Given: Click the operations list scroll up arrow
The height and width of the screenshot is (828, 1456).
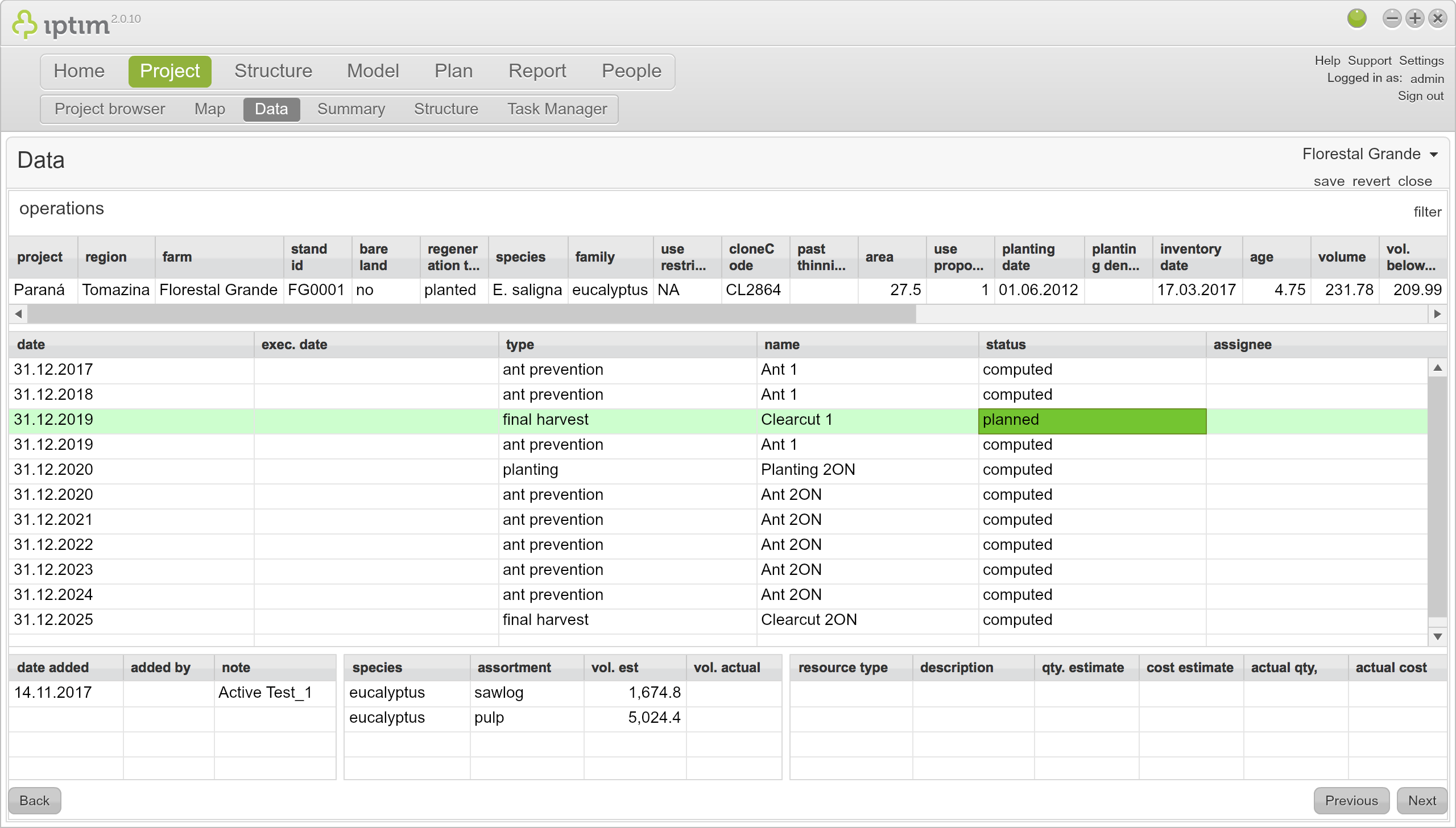Looking at the screenshot, I should 1437,368.
